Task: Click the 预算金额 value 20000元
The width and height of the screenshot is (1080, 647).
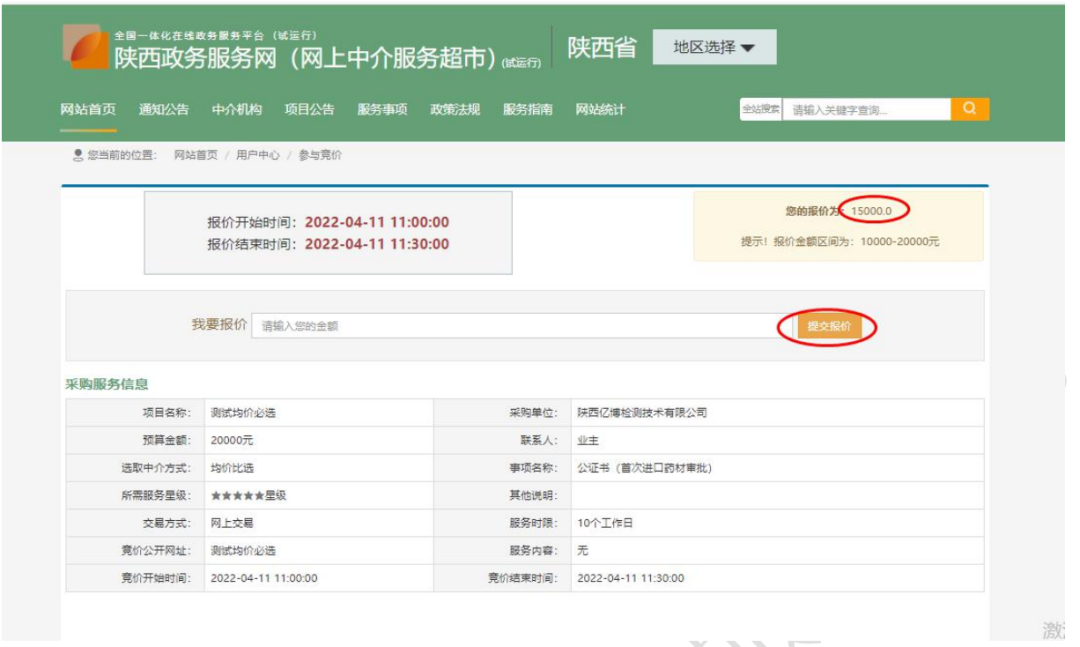Action: pyautogui.click(x=232, y=440)
